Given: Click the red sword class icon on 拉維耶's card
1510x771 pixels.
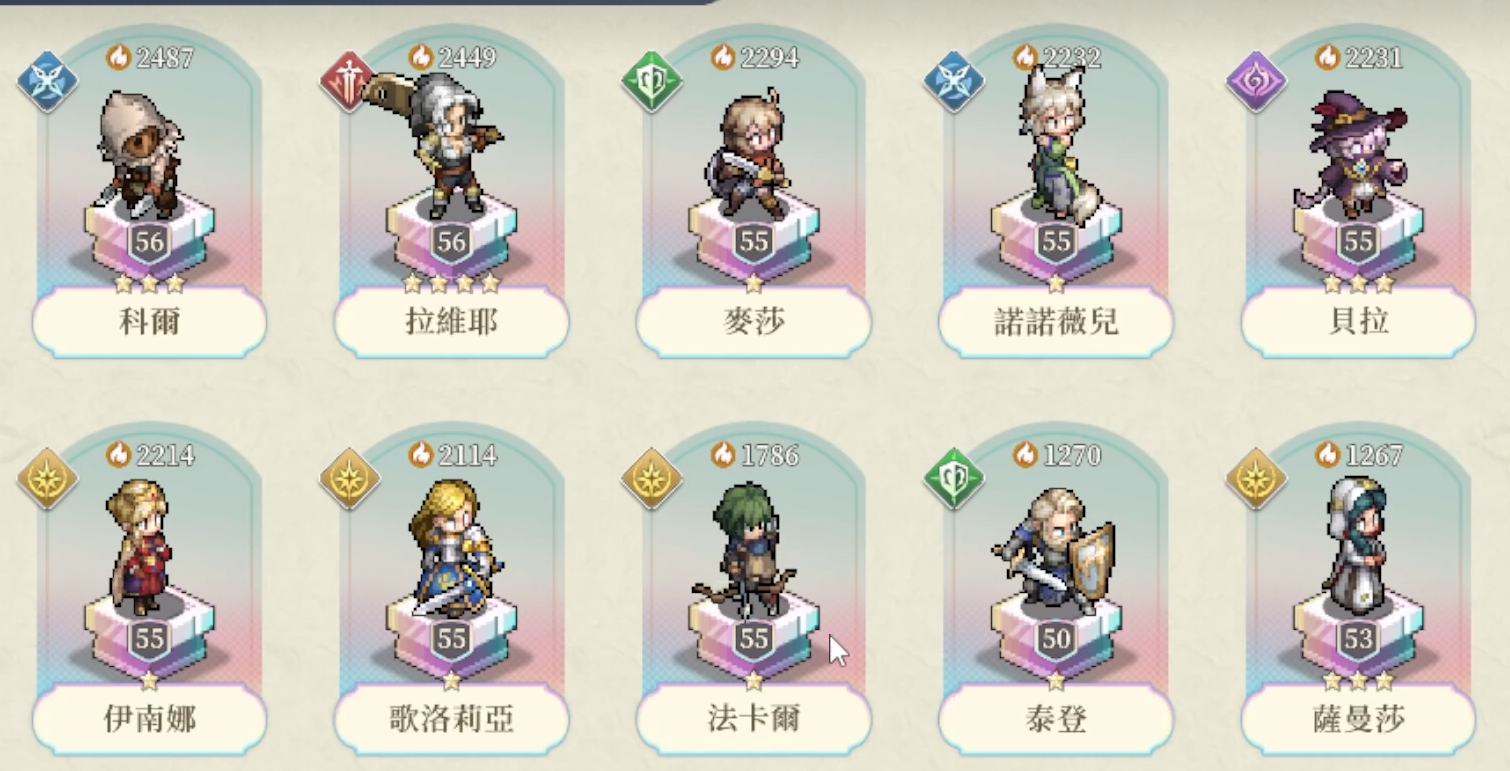Looking at the screenshot, I should click(x=349, y=82).
